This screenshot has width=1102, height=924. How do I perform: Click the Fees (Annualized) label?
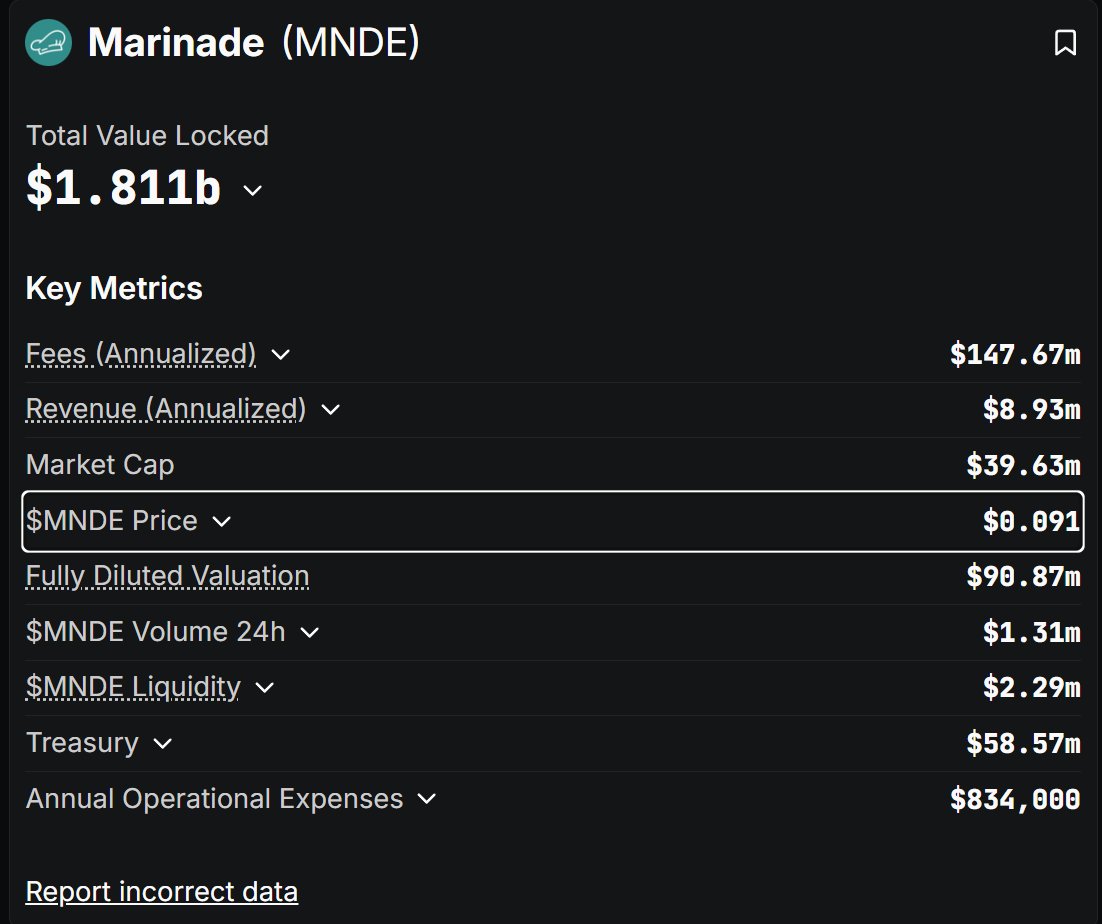(x=141, y=353)
